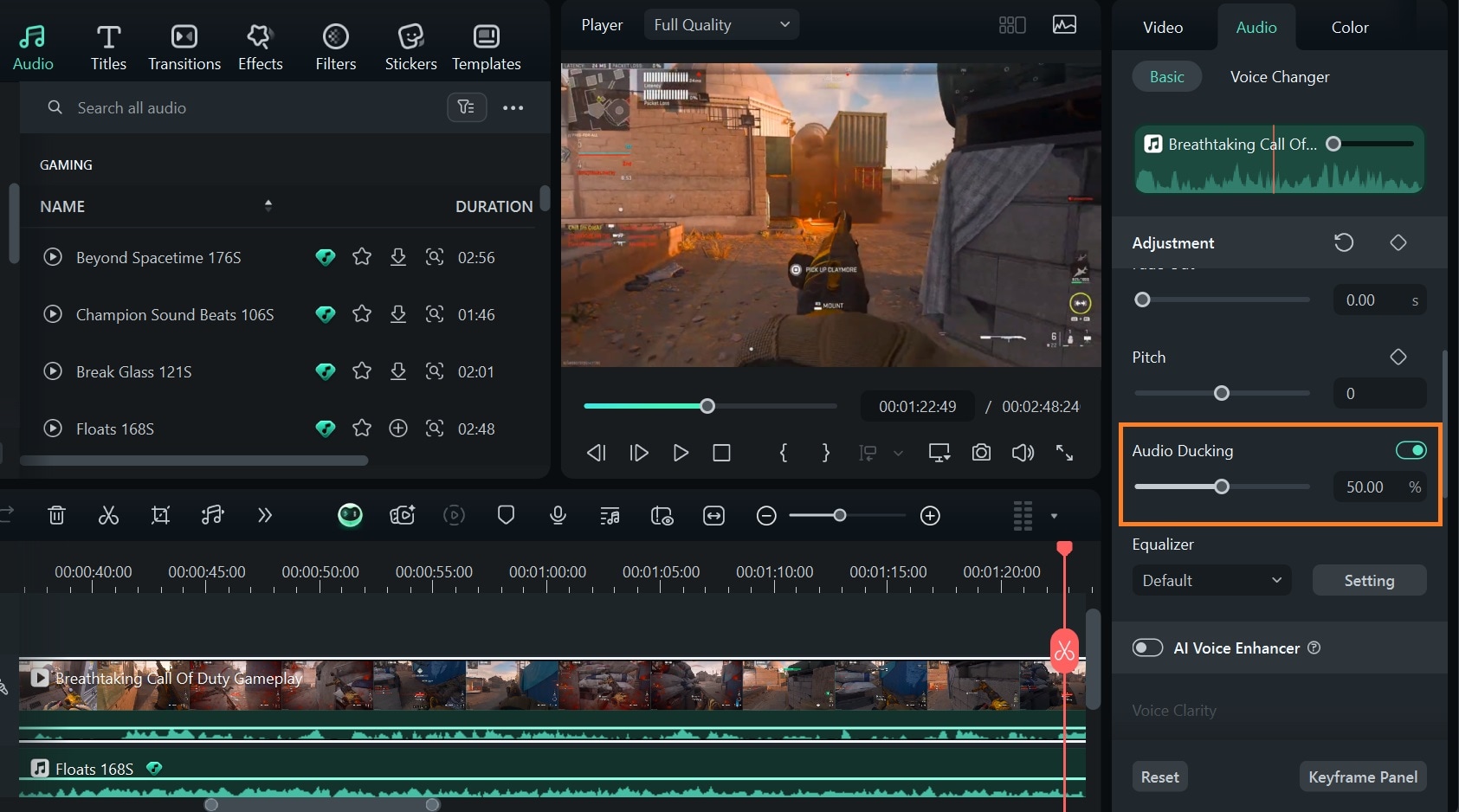1459x812 pixels.
Task: Click the microphone voiceover record icon
Action: point(558,516)
